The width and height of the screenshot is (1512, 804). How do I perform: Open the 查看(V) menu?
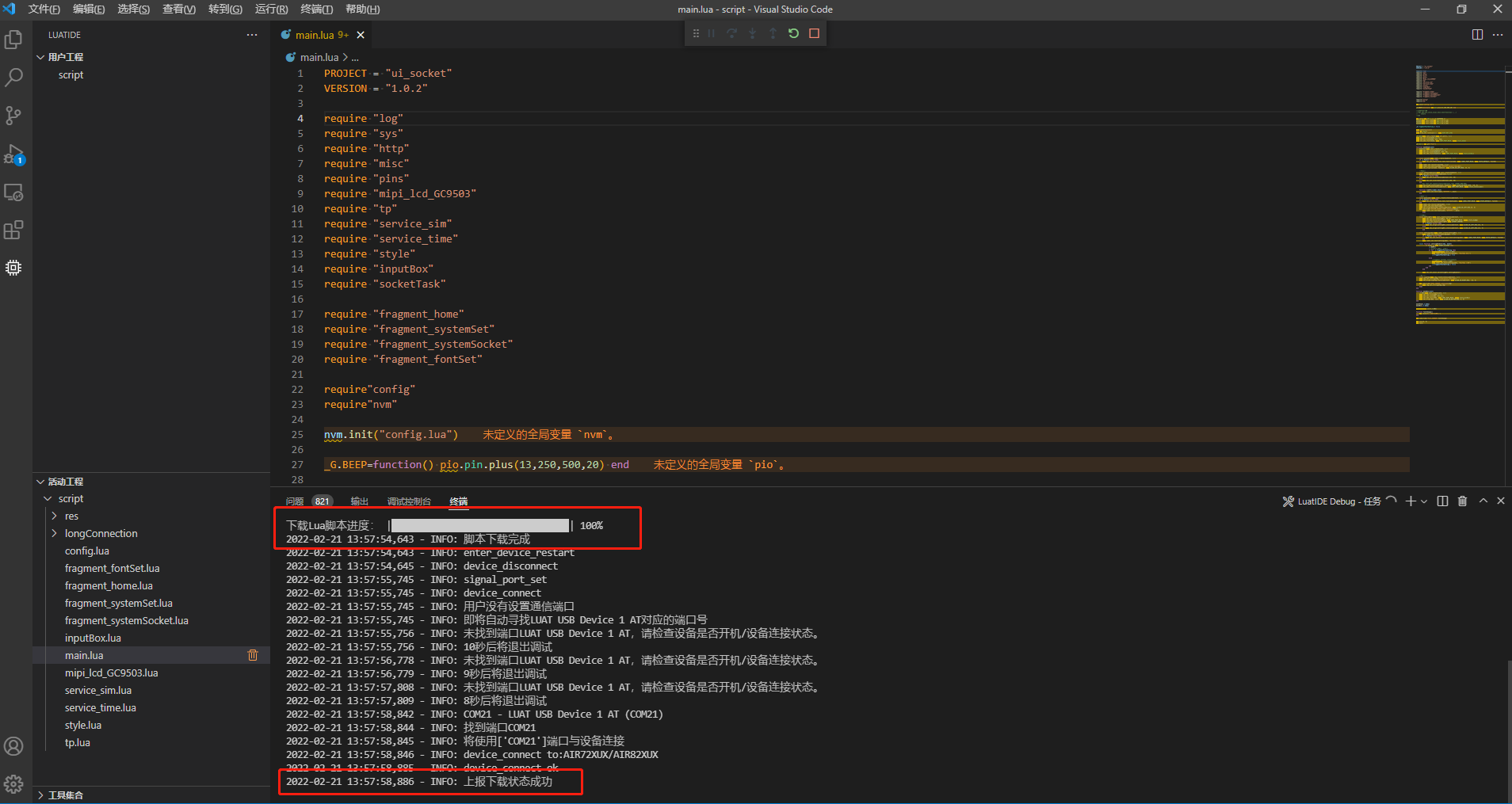click(x=179, y=10)
